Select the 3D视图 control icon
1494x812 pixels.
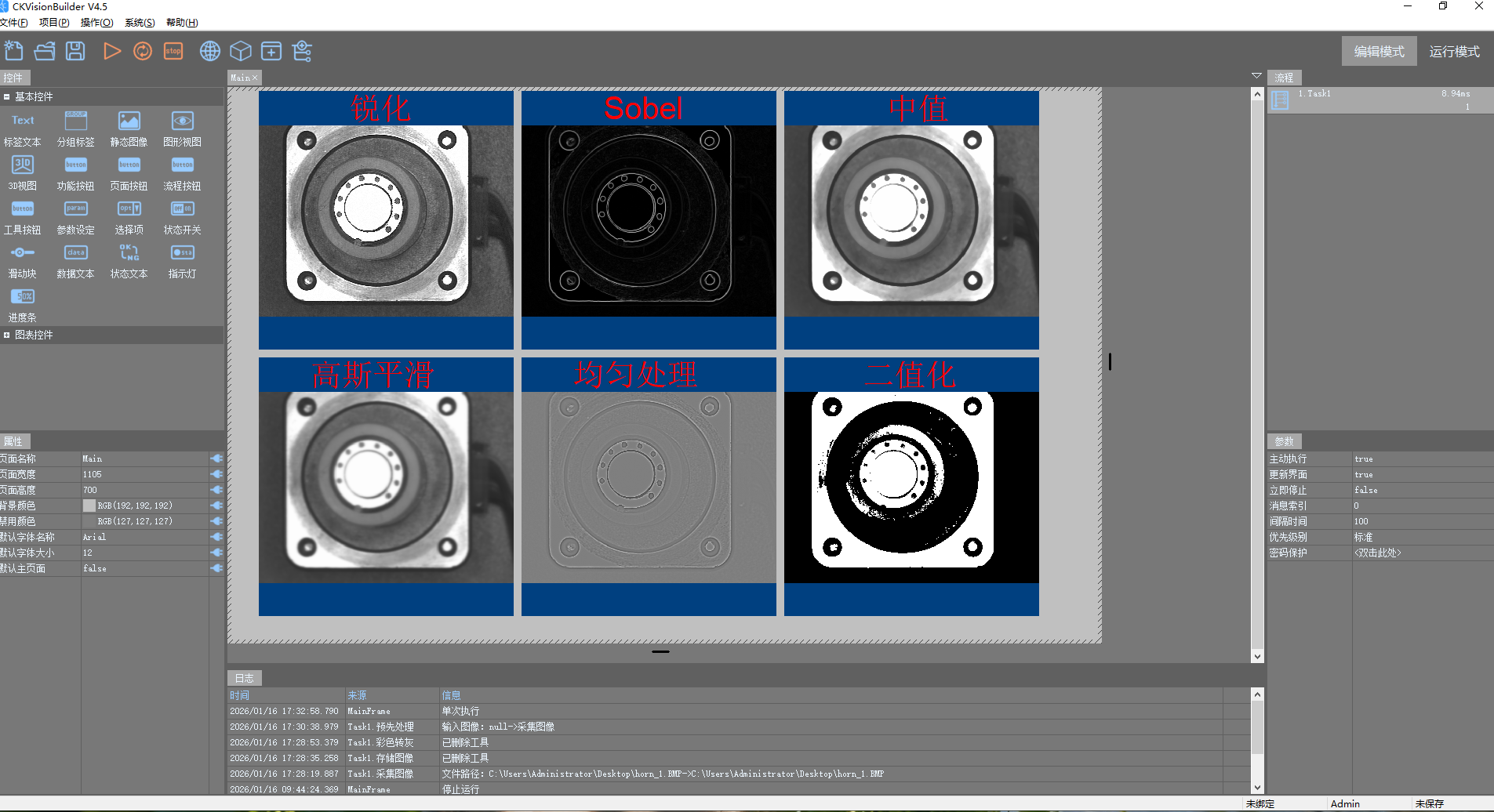tap(23, 165)
